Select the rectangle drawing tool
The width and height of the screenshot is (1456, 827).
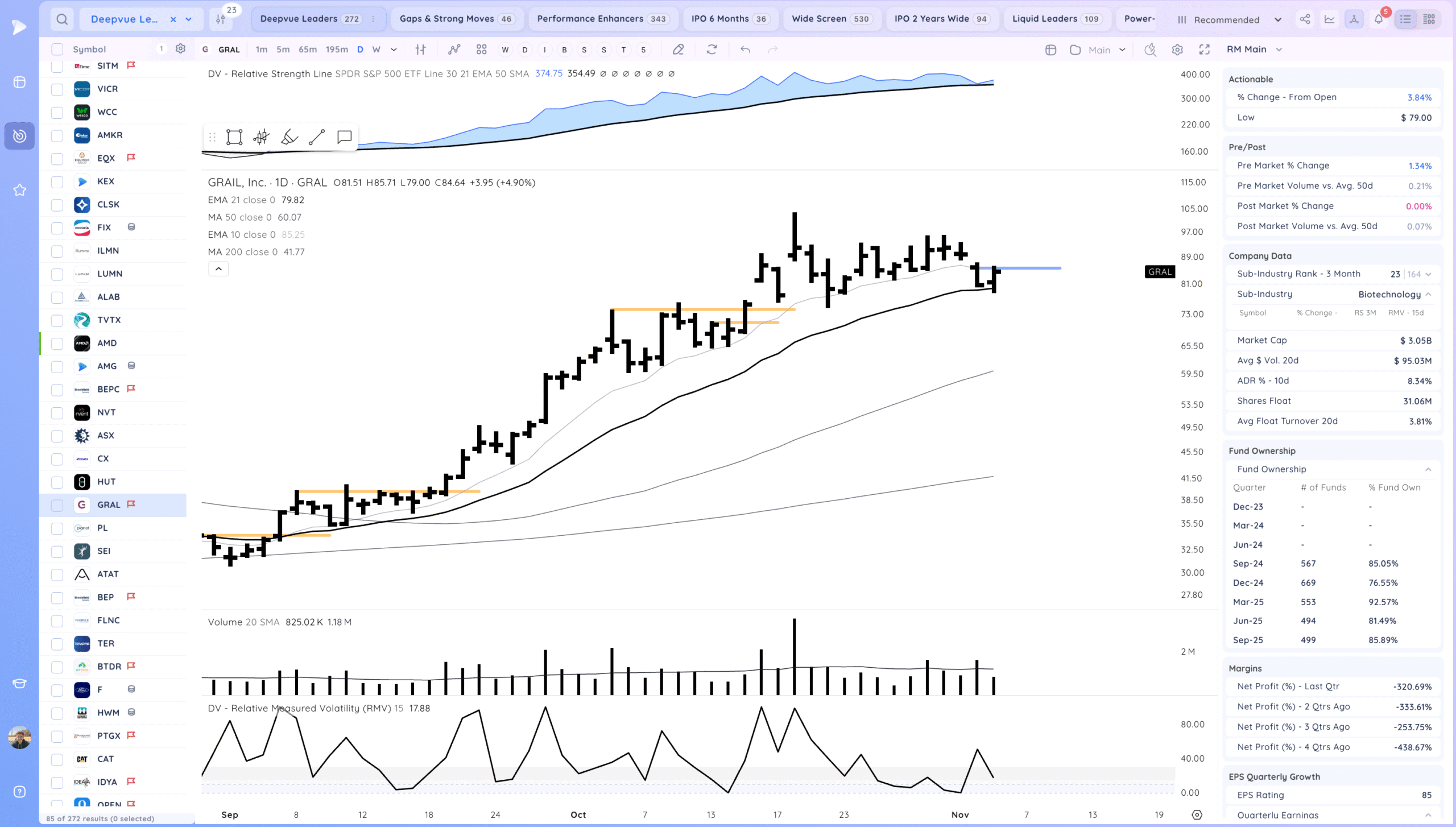234,137
